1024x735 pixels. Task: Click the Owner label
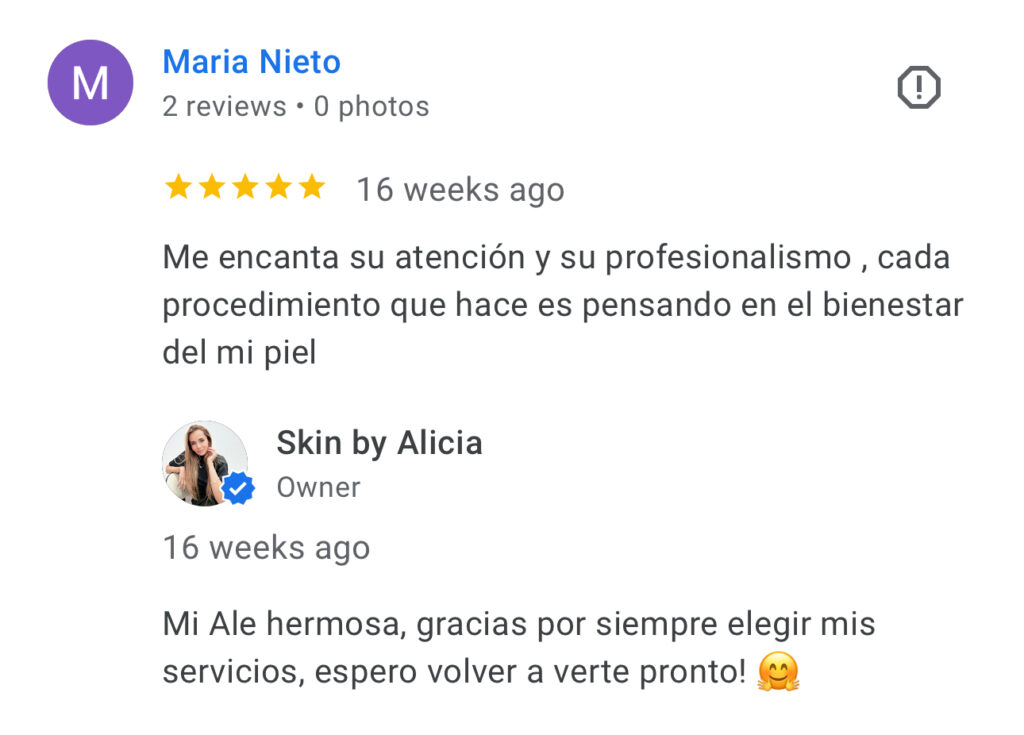click(x=318, y=487)
